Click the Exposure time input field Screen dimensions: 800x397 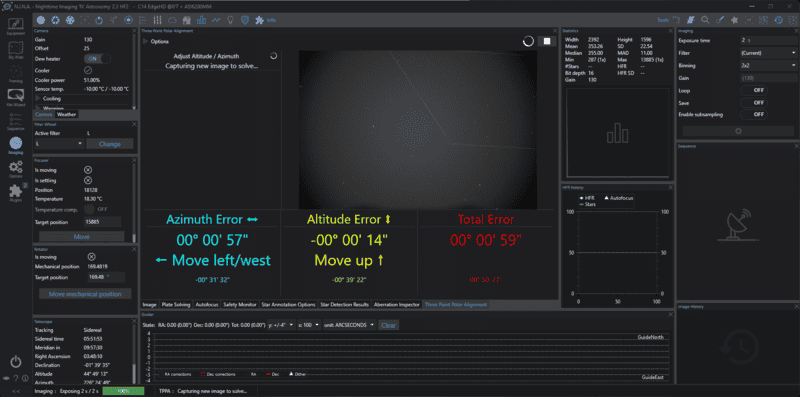pos(769,40)
